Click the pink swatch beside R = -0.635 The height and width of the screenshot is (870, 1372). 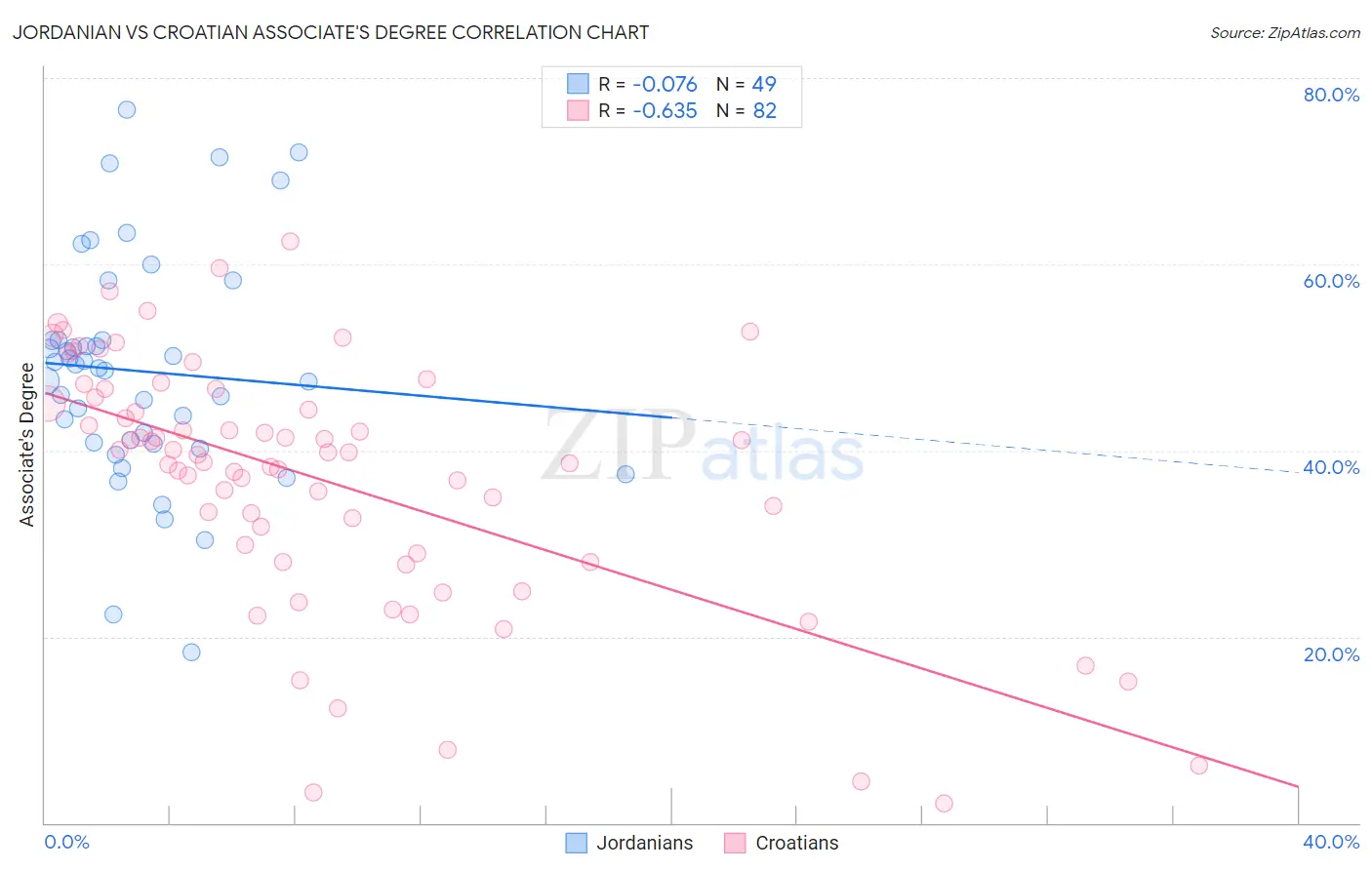coord(578,110)
